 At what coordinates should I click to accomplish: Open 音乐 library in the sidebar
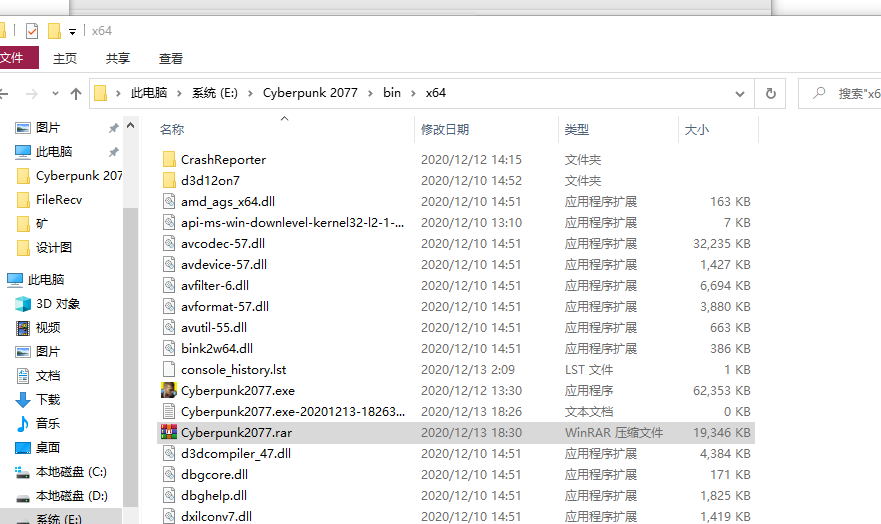[x=48, y=423]
